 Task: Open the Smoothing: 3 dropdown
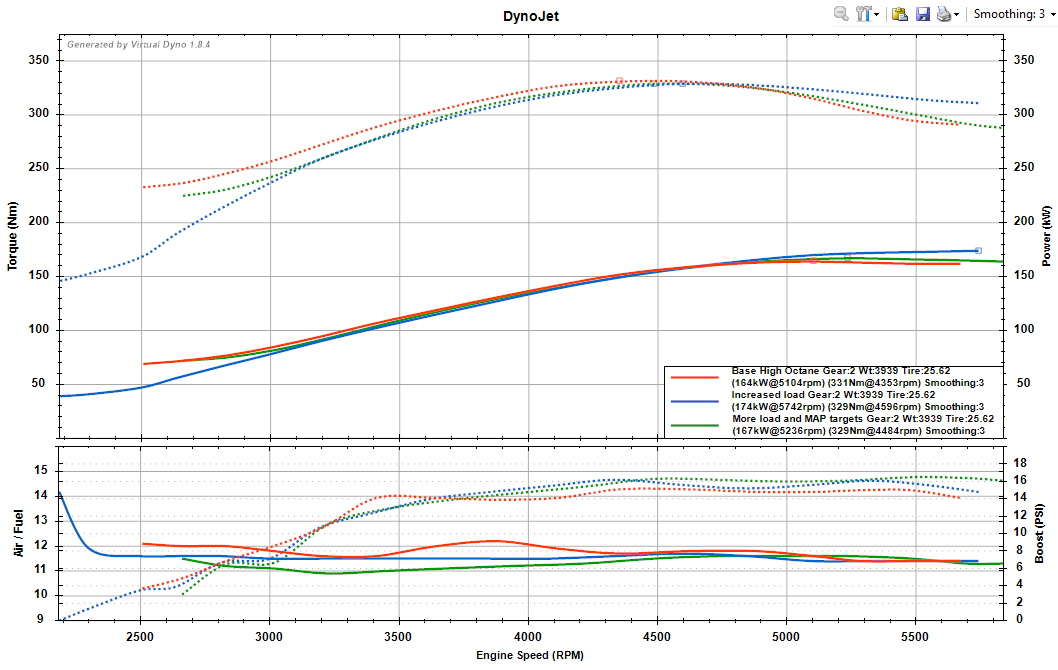point(1014,13)
